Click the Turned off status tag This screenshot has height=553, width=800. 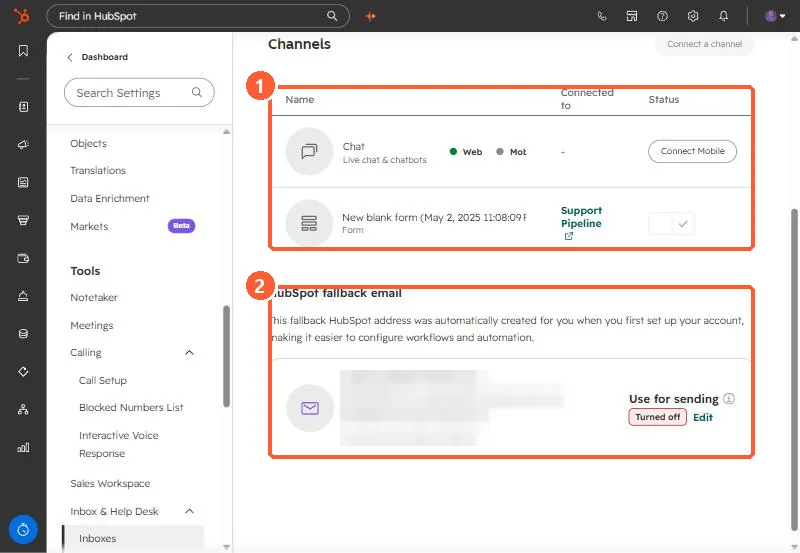pyautogui.click(x=658, y=417)
